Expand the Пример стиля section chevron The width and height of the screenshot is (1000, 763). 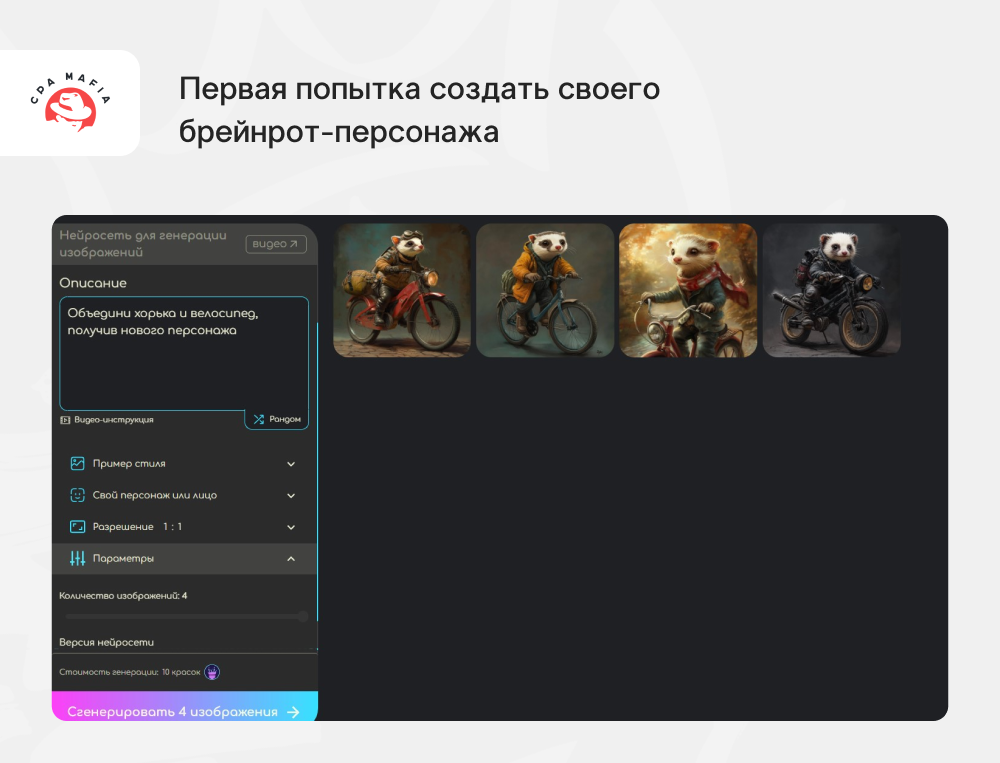pyautogui.click(x=291, y=464)
